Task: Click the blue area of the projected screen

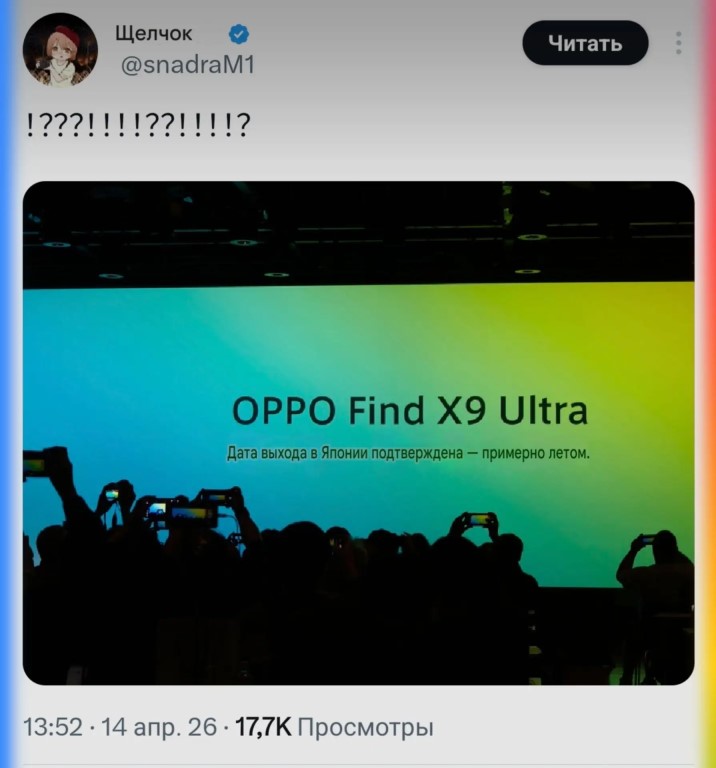Action: click(122, 367)
